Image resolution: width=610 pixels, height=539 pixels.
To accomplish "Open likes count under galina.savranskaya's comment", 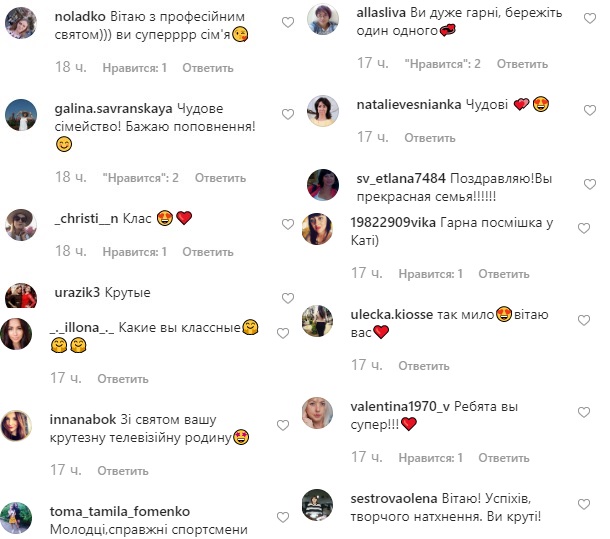I will click(140, 178).
